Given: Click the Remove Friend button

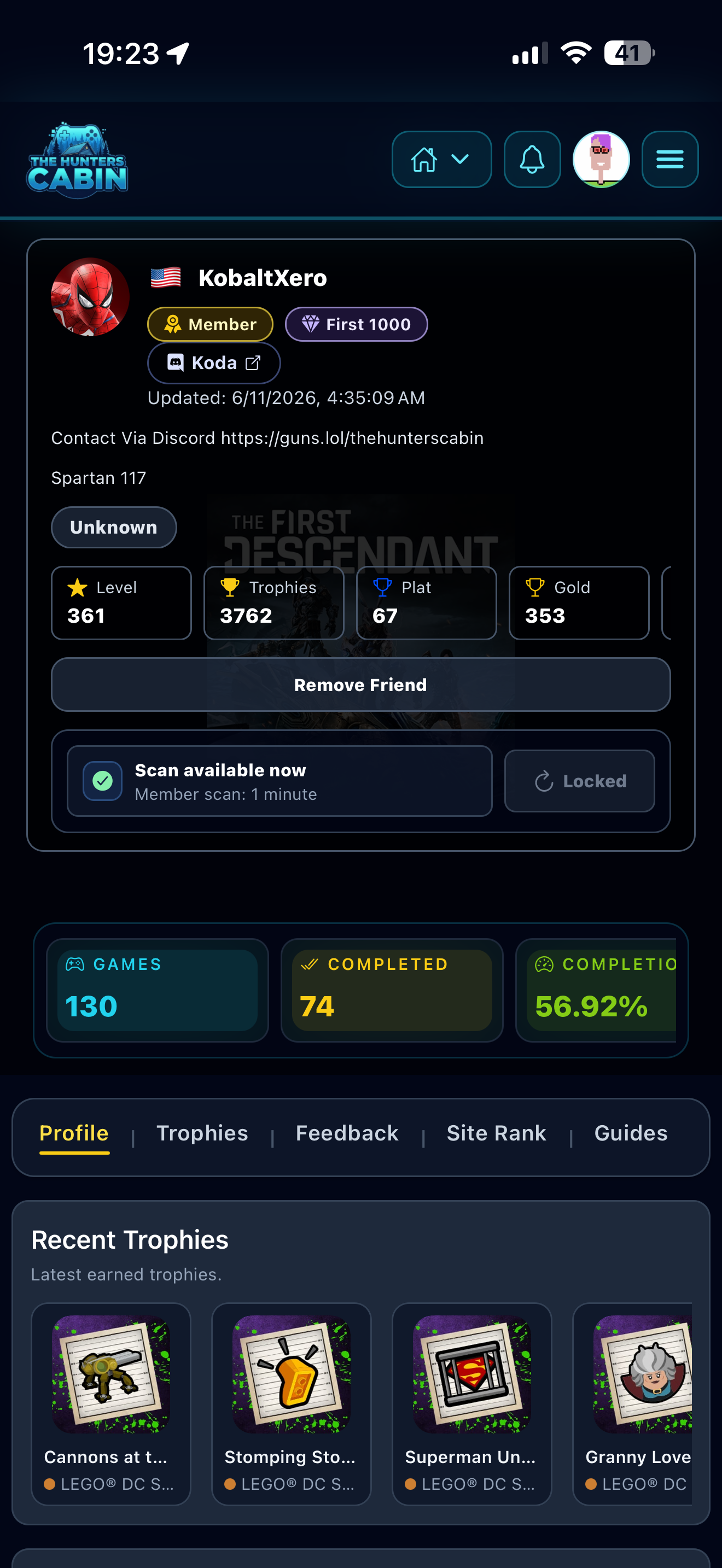Looking at the screenshot, I should point(361,685).
